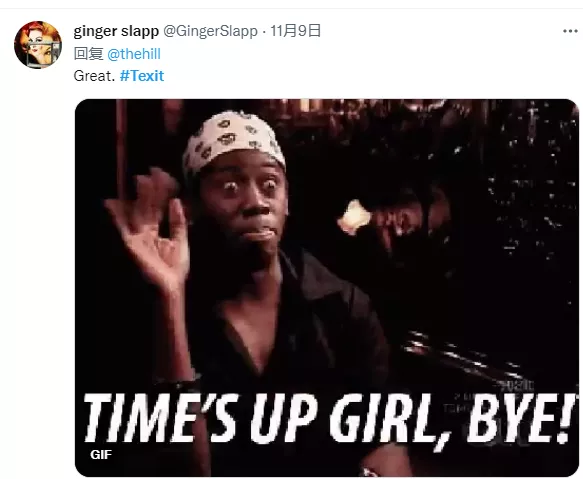
Task: Click the white headscarf in the GIF
Action: tap(233, 139)
